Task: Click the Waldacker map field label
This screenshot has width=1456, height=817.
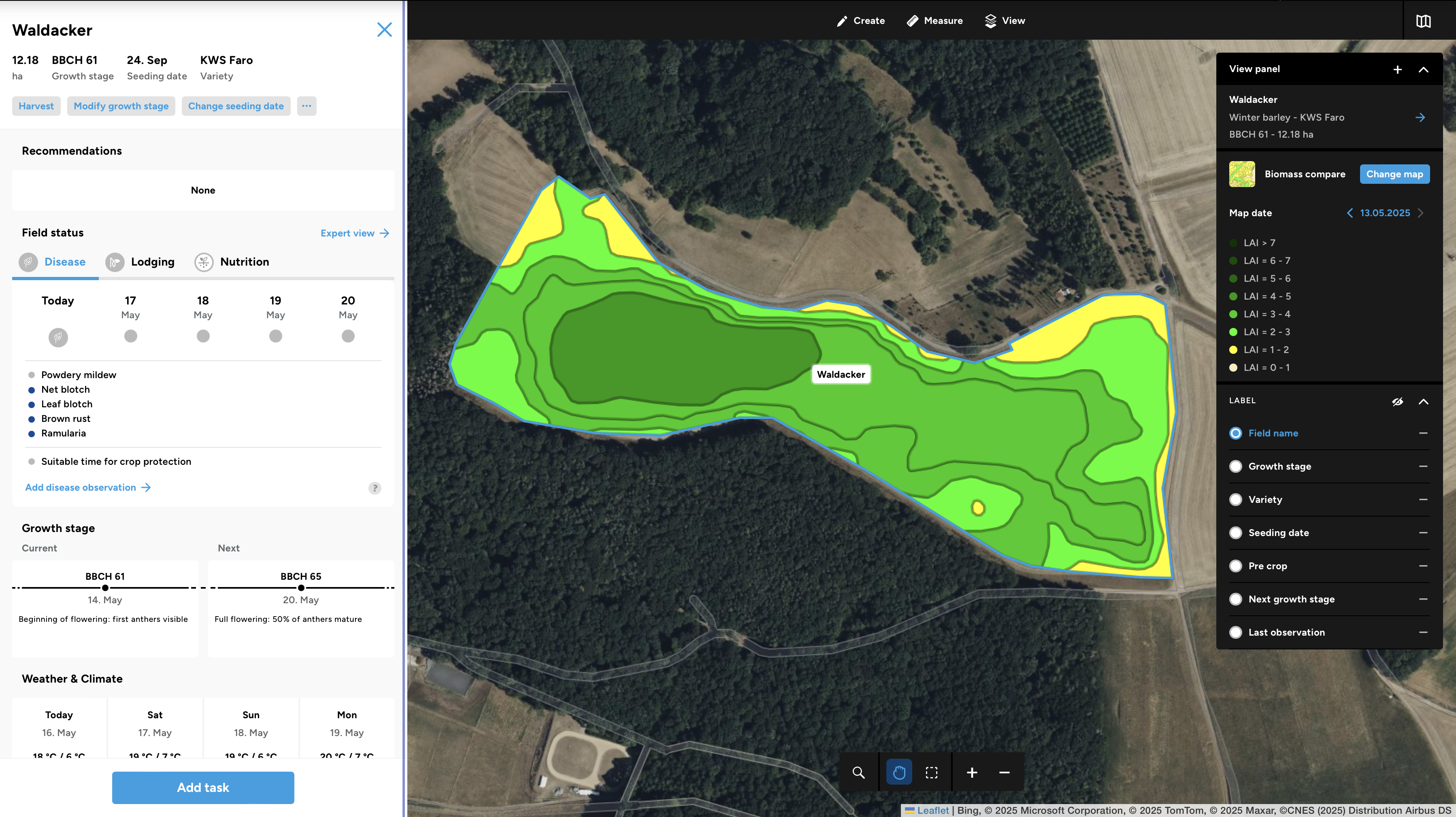Action: 841,374
